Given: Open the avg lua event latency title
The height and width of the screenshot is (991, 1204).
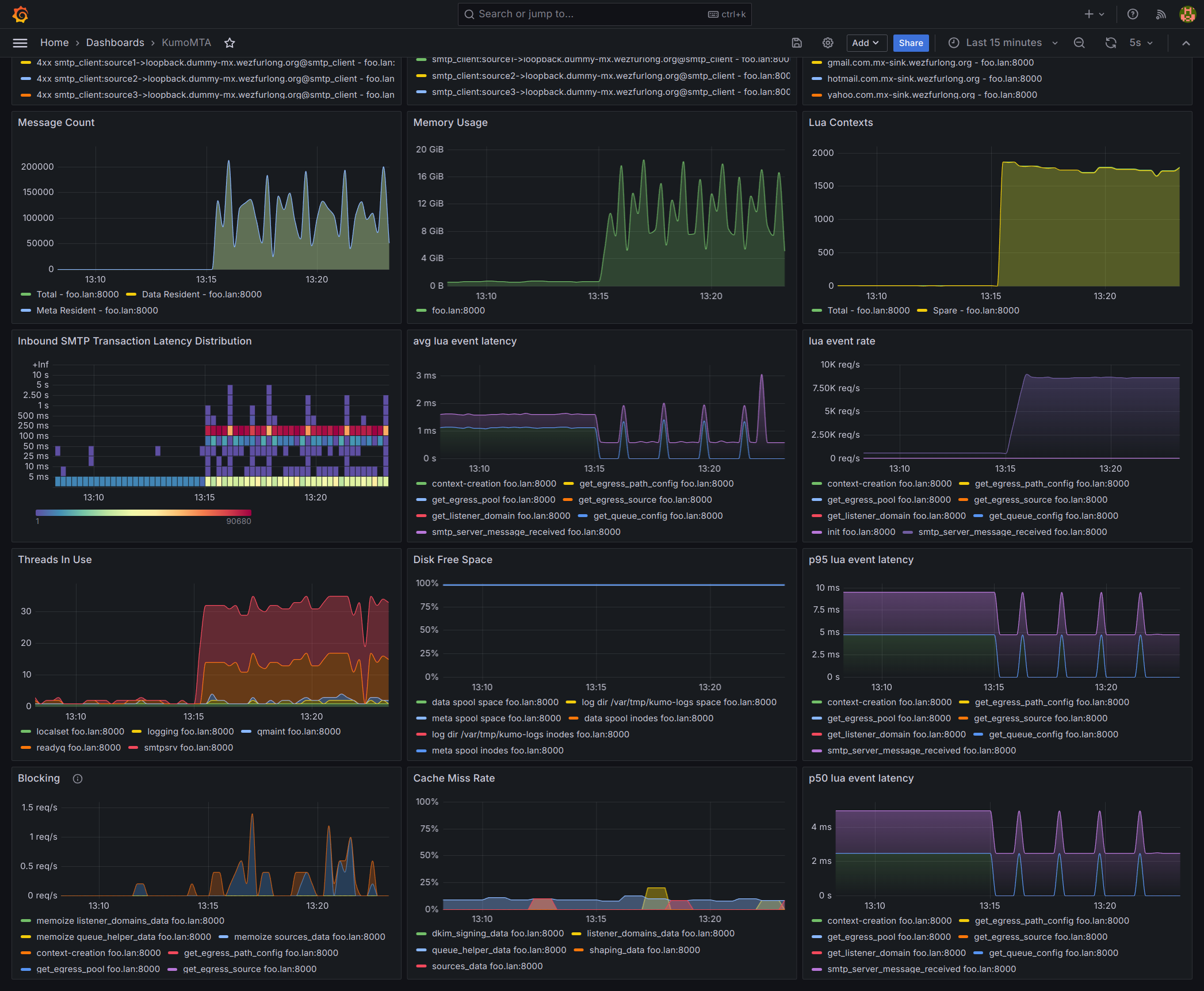Looking at the screenshot, I should [465, 341].
